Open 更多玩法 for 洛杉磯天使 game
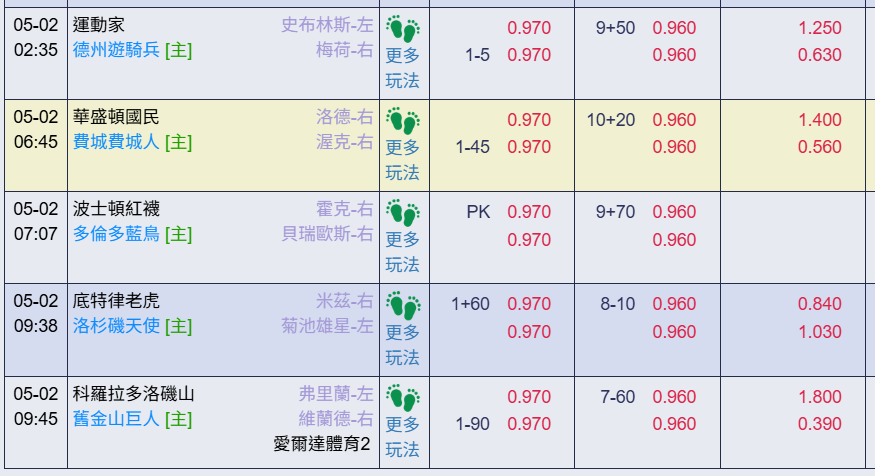Image resolution: width=875 pixels, height=476 pixels. click(403, 344)
